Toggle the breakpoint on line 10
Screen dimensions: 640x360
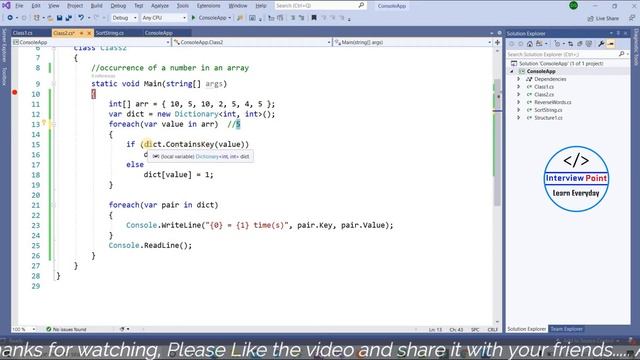point(15,93)
